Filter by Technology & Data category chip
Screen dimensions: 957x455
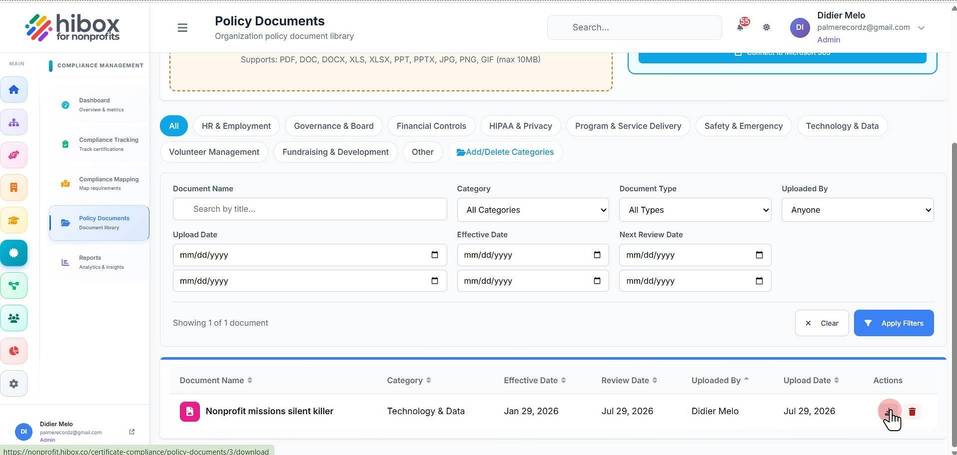[842, 126]
